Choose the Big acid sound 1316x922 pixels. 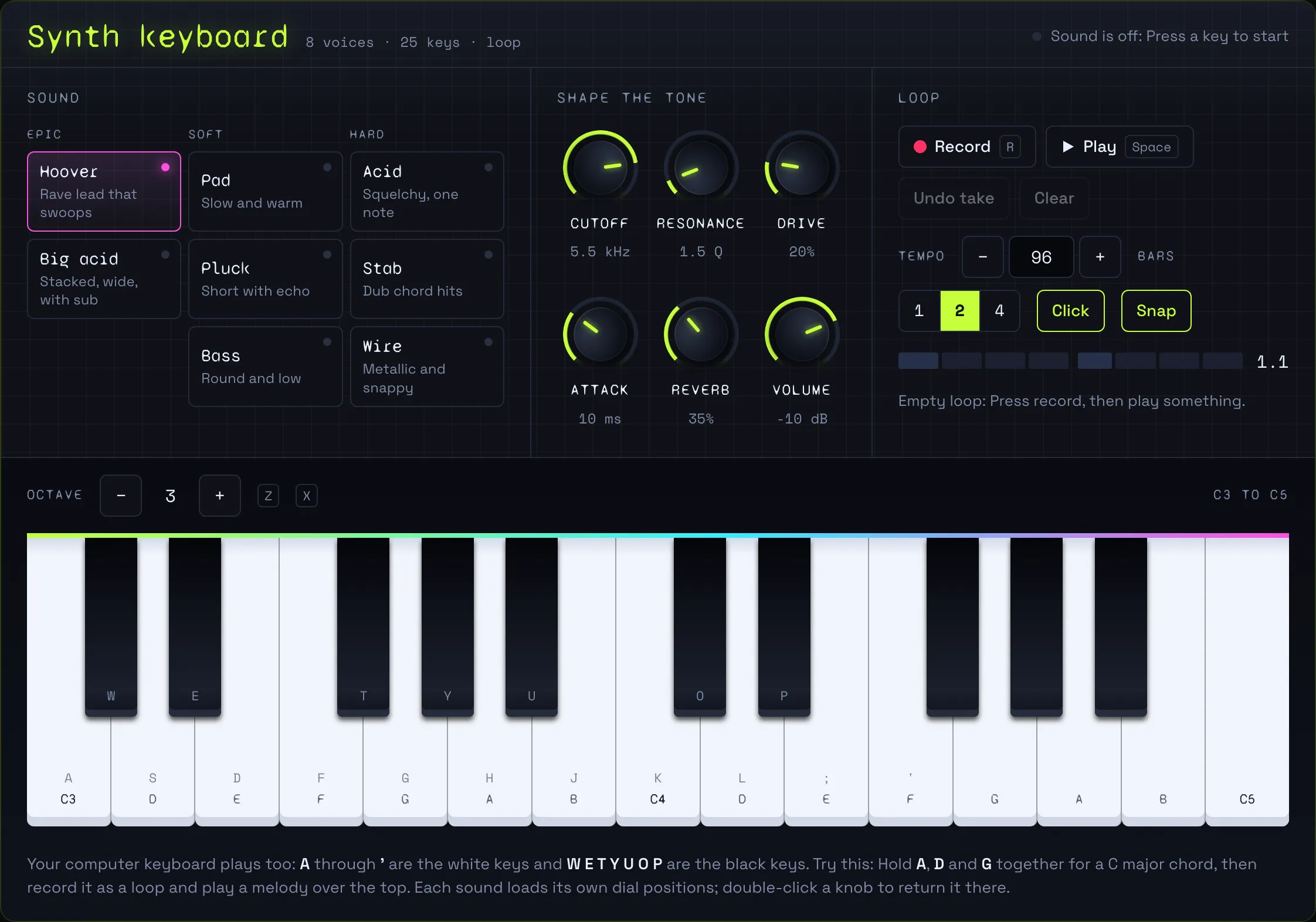(x=104, y=279)
